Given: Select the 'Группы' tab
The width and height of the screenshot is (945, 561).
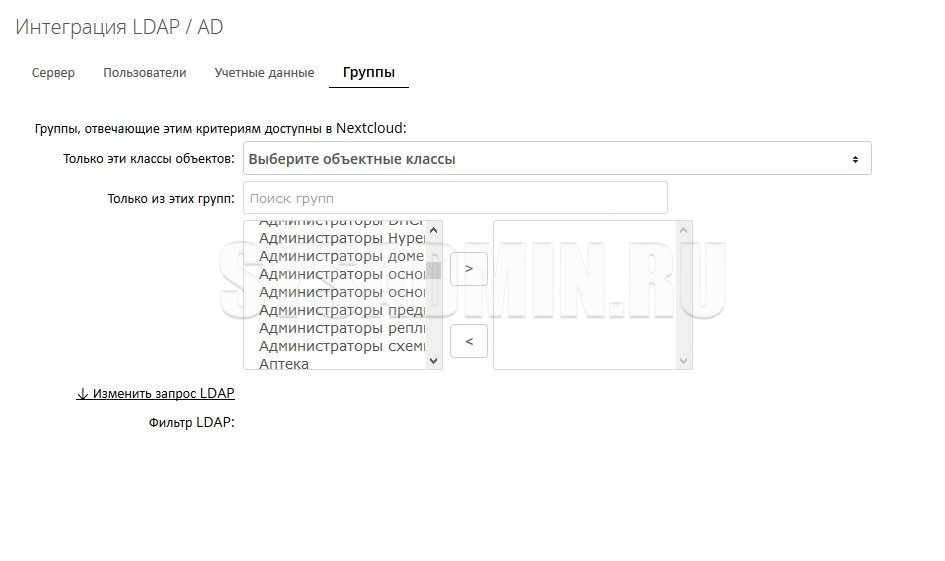Looking at the screenshot, I should point(368,73).
